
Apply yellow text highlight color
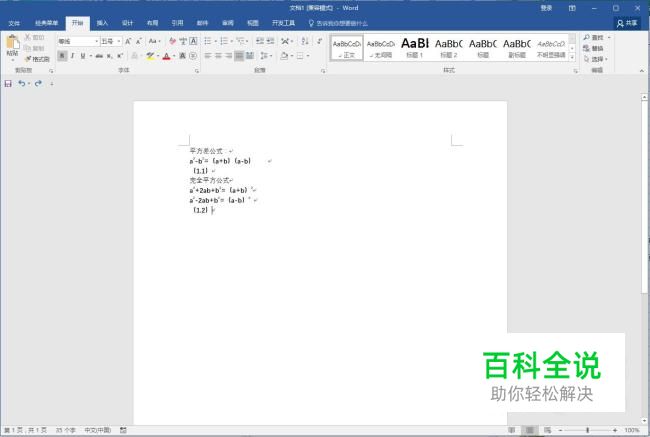pyautogui.click(x=150, y=56)
